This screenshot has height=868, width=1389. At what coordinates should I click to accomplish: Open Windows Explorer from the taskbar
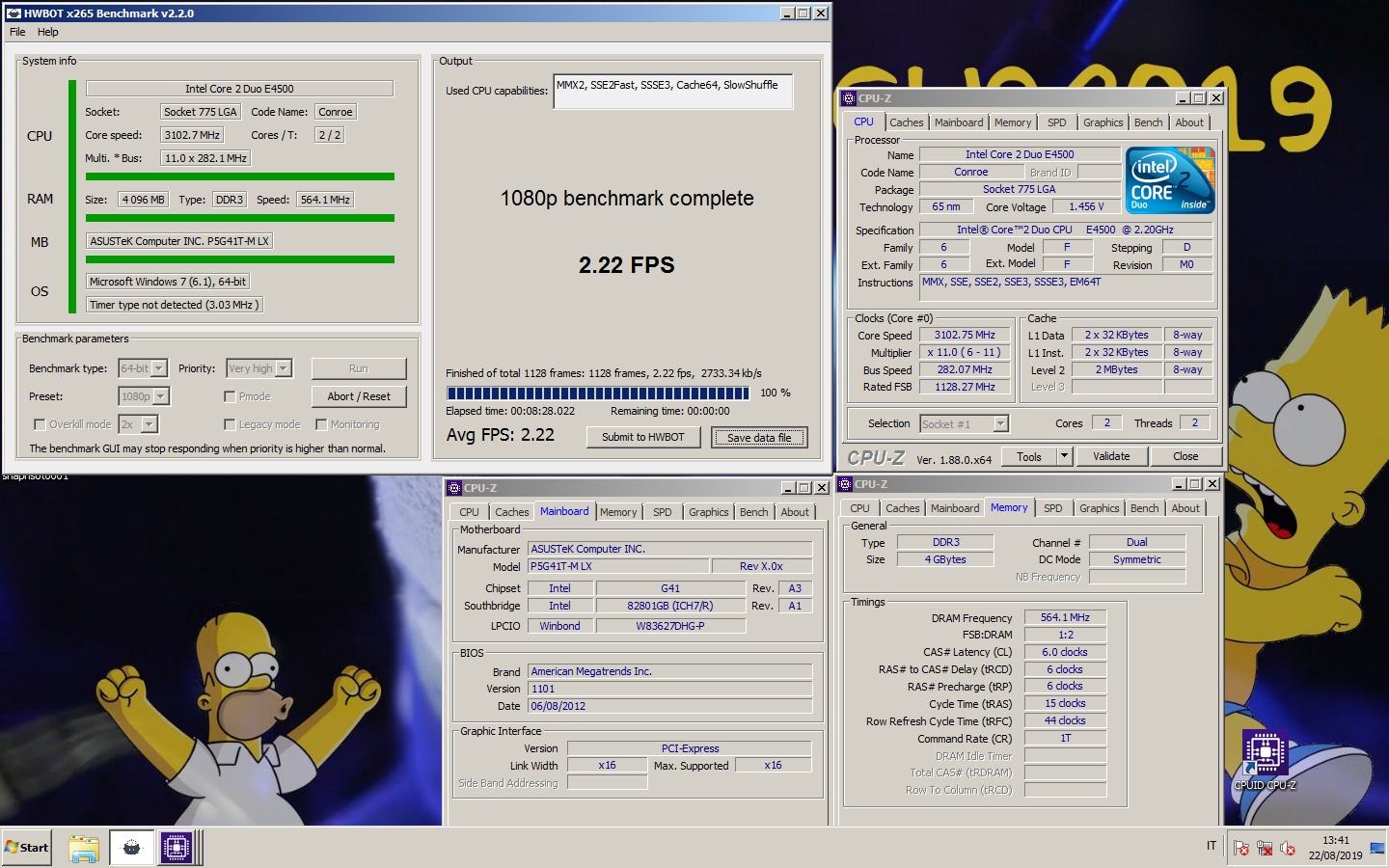coord(84,849)
